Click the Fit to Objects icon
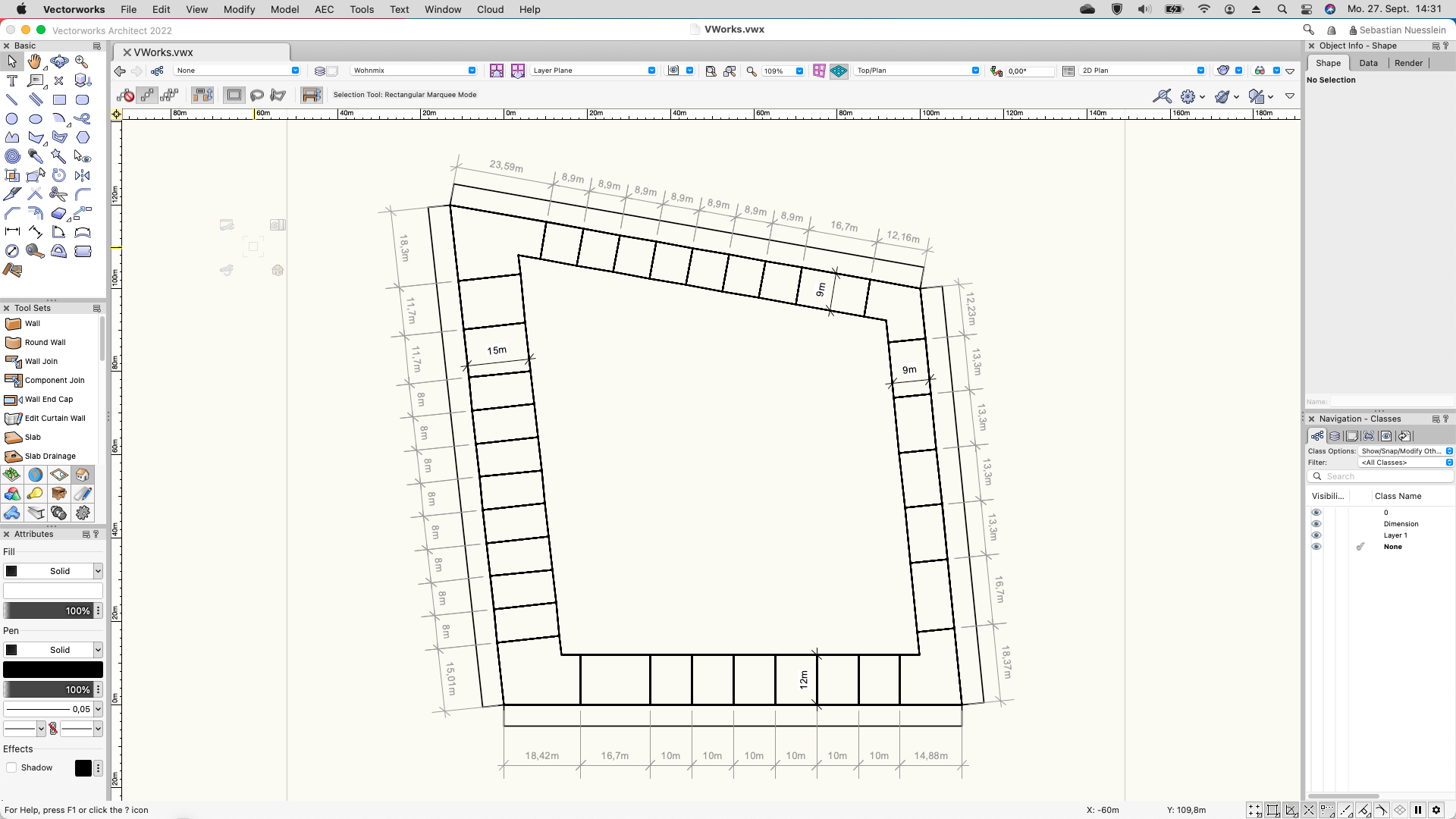 coord(730,71)
